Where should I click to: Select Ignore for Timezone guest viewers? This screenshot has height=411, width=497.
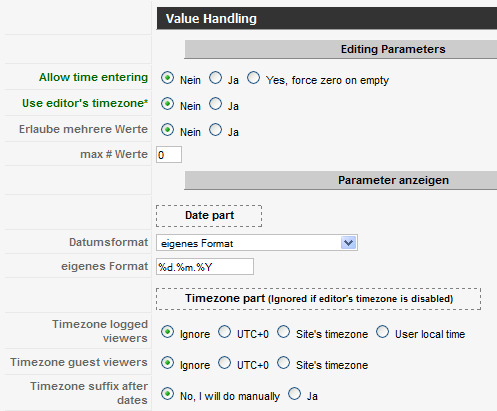[167, 363]
